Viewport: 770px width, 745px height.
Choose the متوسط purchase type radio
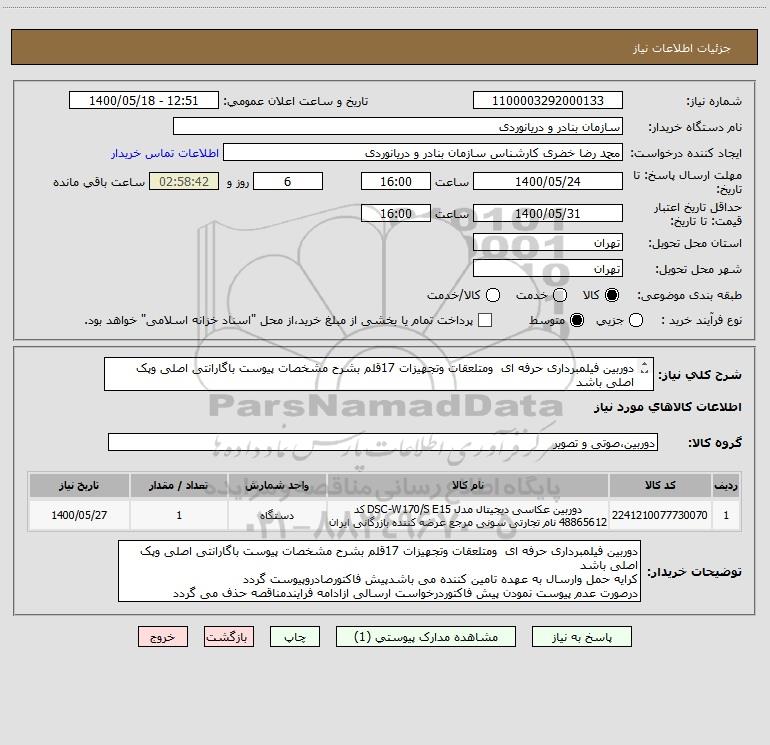pos(577,320)
